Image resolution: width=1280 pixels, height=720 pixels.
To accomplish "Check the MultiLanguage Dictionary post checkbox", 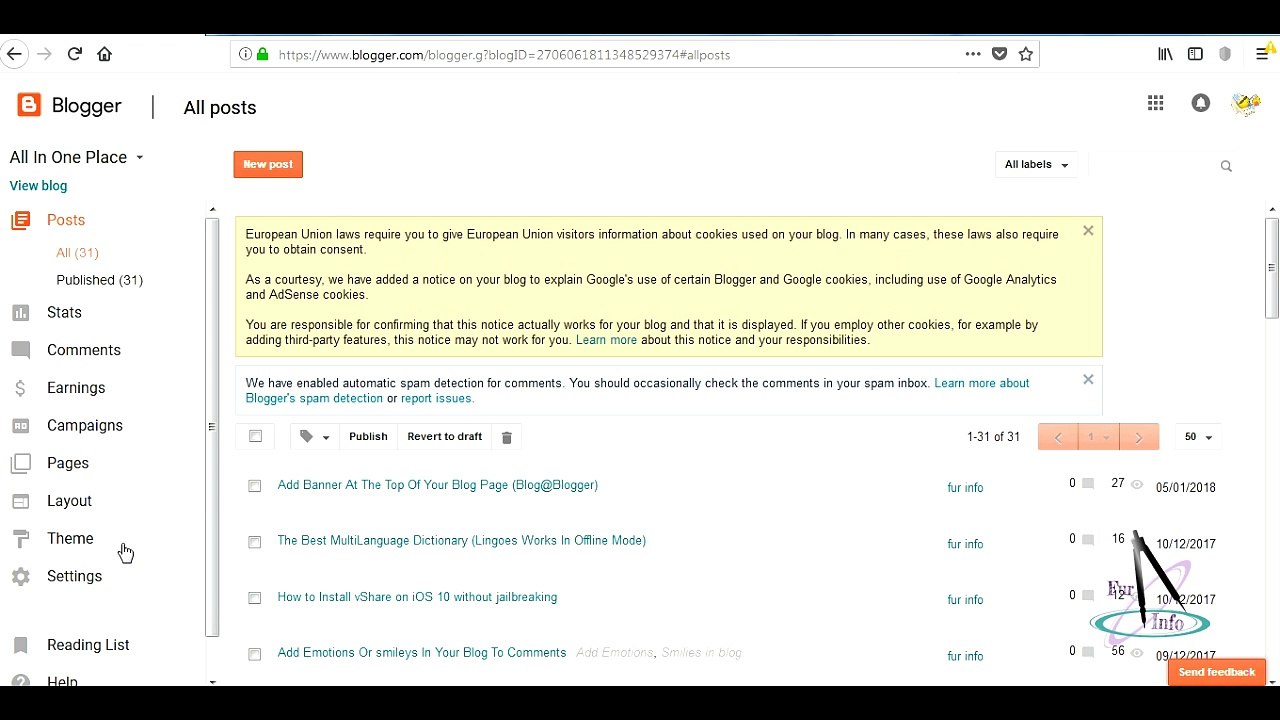I will [255, 542].
